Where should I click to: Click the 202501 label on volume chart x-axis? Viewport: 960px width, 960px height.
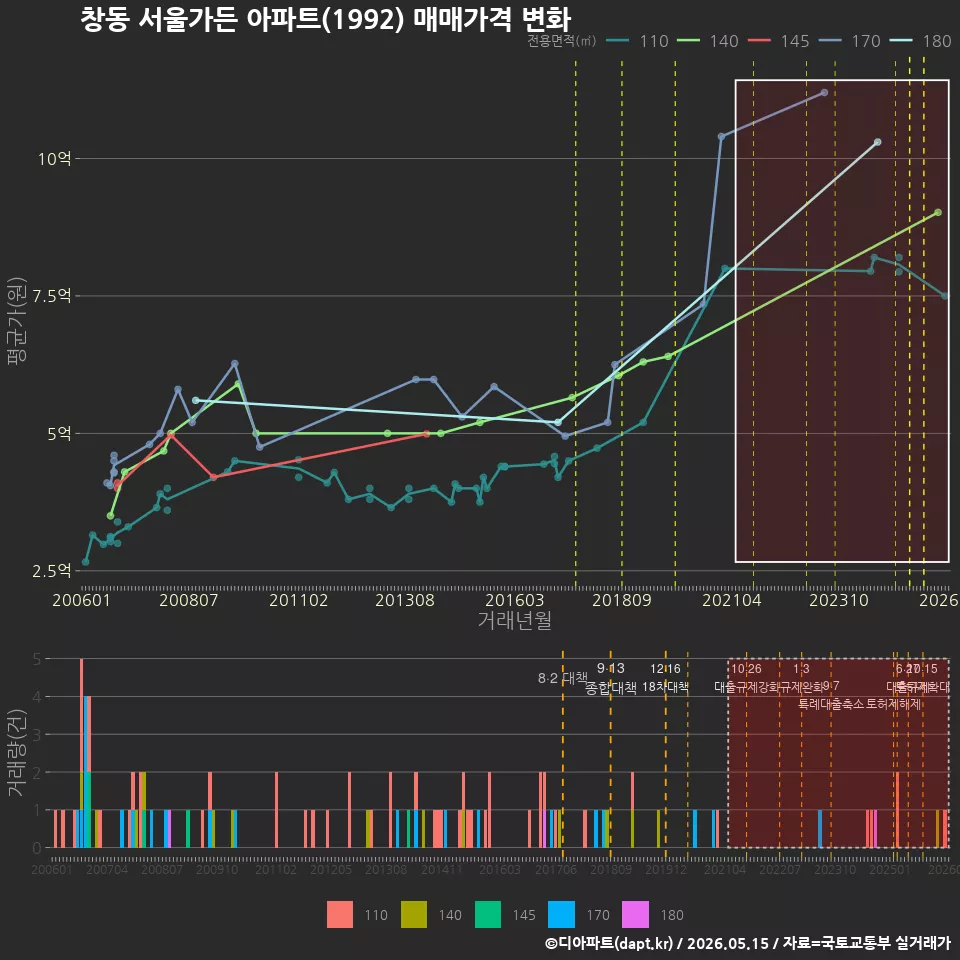890,869
